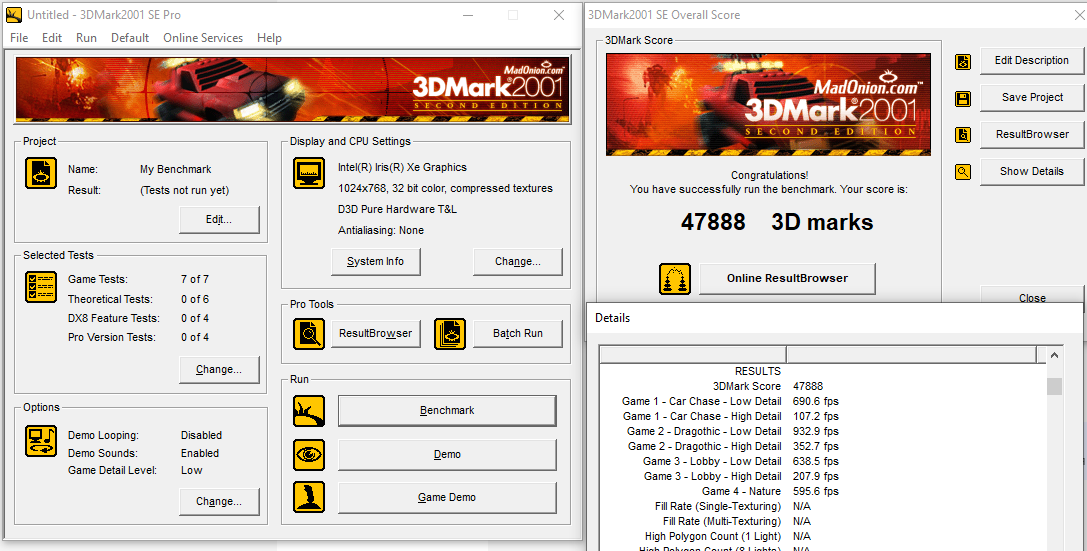
Task: Click the second Details column header
Action: click(911, 355)
